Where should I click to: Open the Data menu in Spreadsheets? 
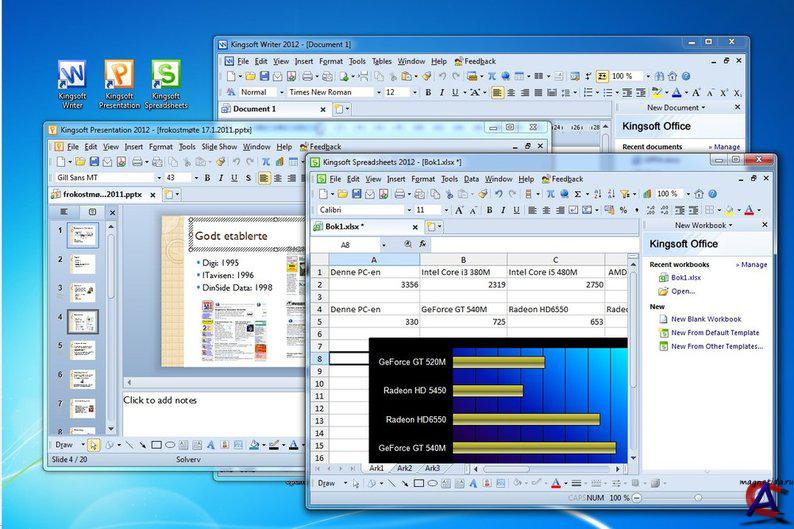point(471,179)
